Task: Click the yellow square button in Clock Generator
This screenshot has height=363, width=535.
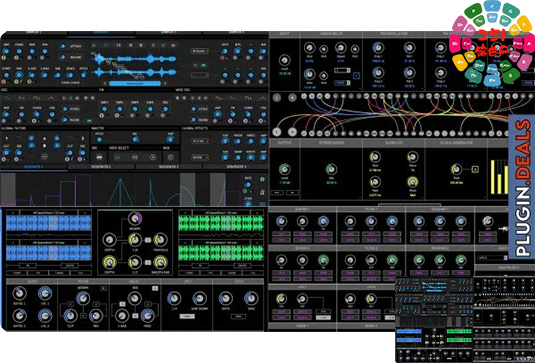Action: [475, 169]
